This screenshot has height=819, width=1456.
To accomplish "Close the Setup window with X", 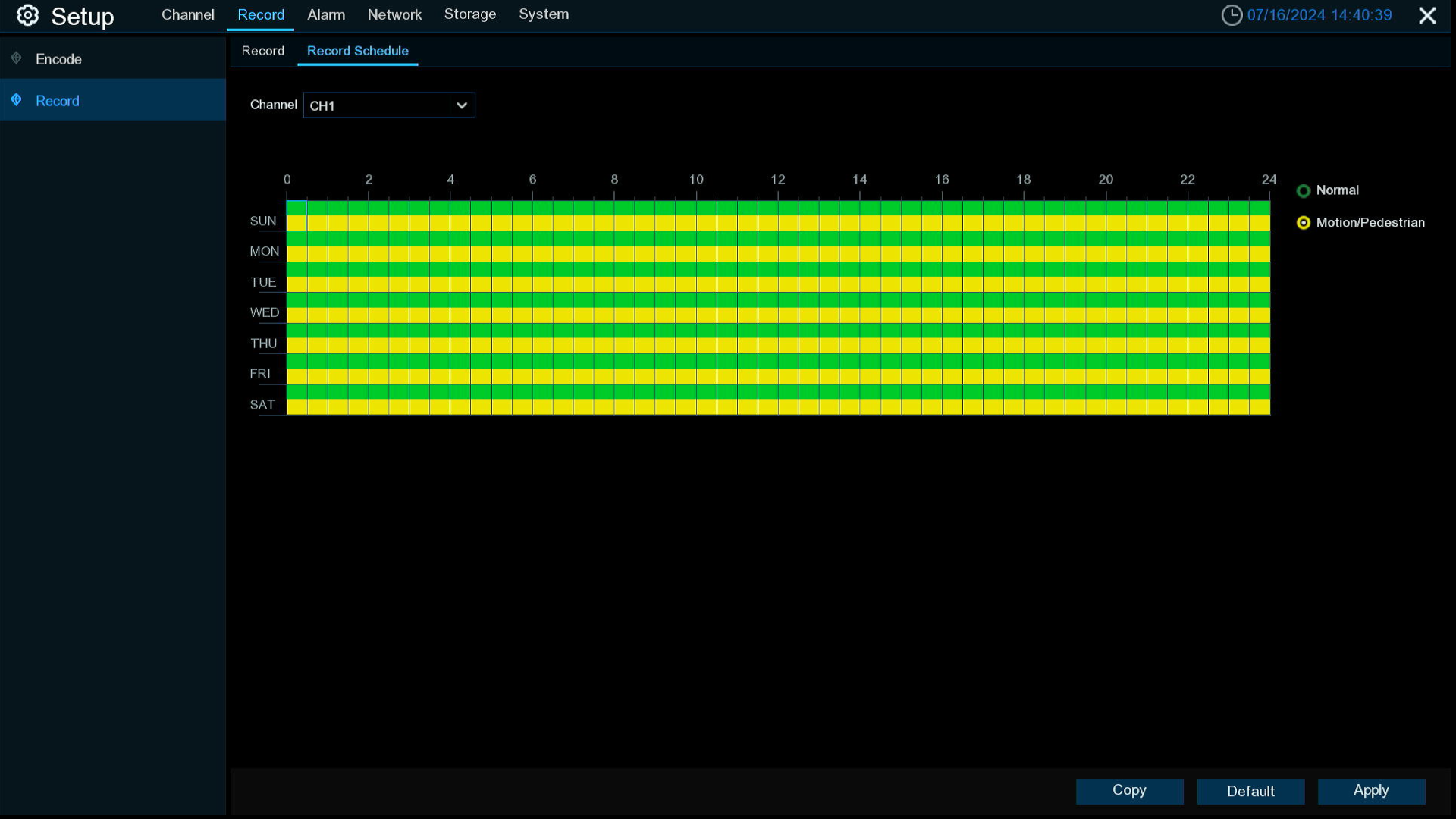I will click(1427, 15).
